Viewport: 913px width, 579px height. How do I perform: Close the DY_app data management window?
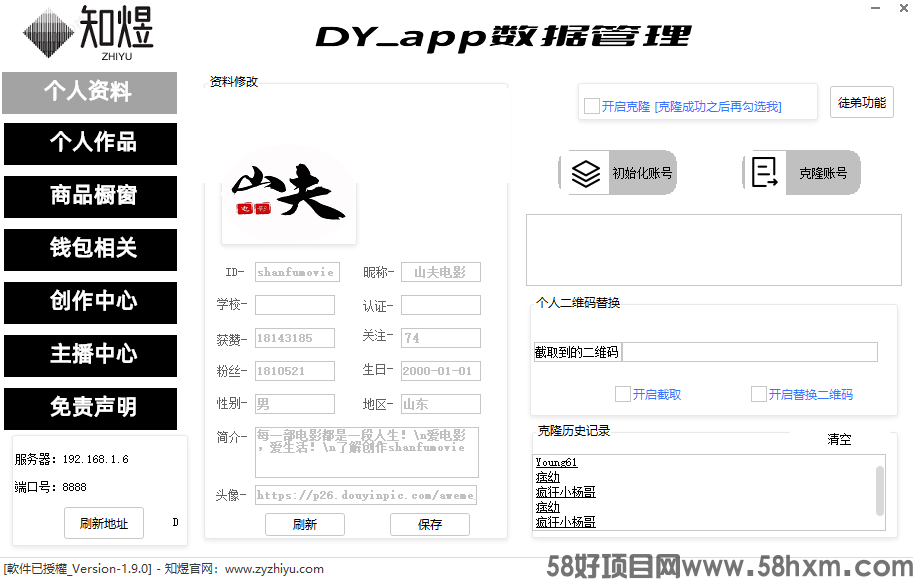click(x=904, y=8)
